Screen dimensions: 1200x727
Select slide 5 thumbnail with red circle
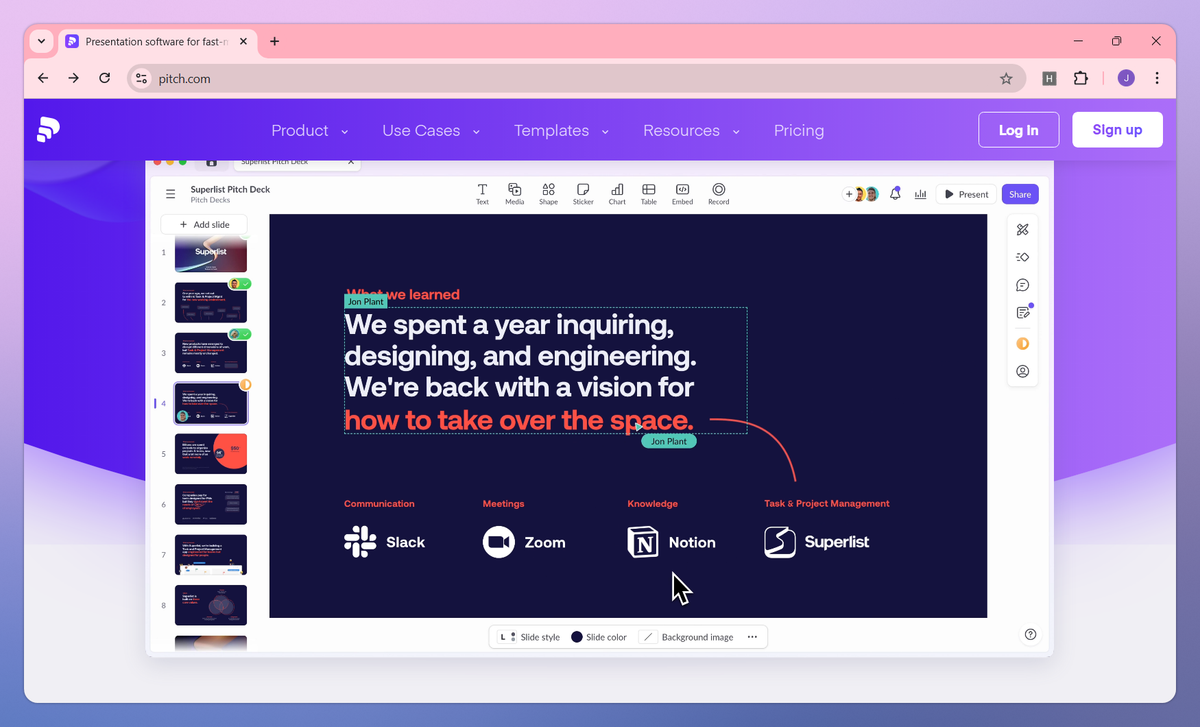coord(211,454)
